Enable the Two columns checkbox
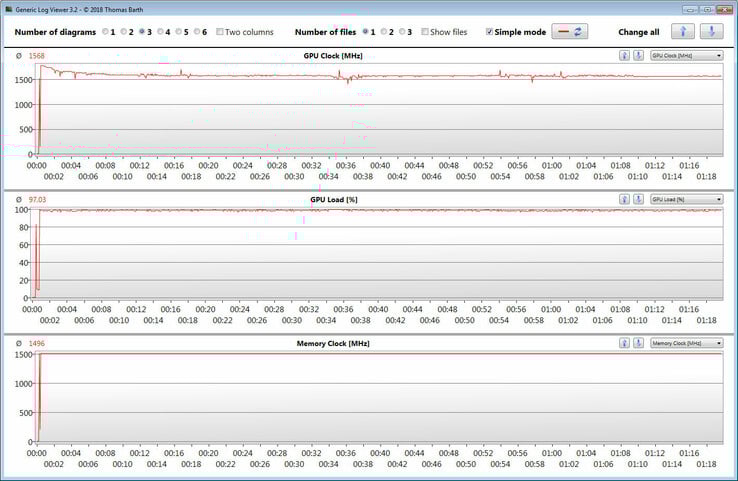 (x=220, y=32)
